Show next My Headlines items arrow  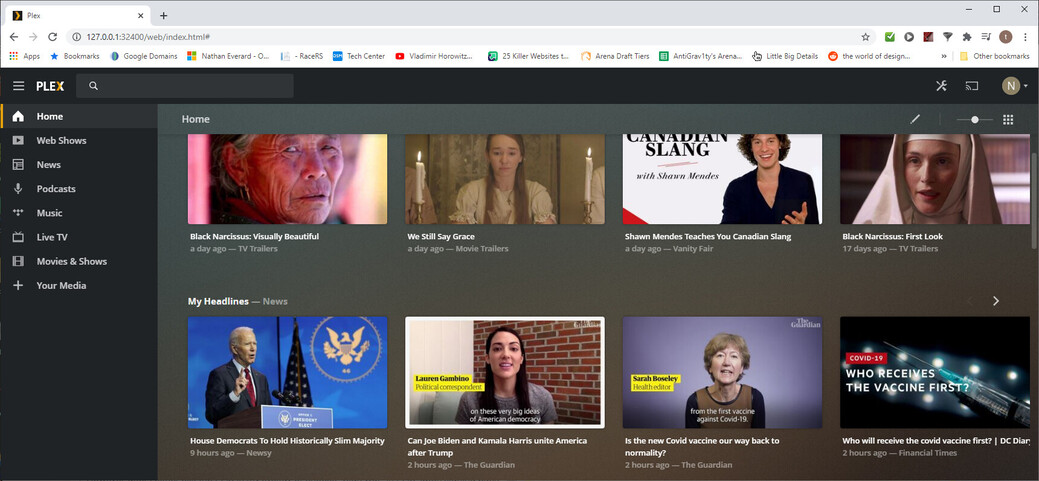pyautogui.click(x=995, y=301)
